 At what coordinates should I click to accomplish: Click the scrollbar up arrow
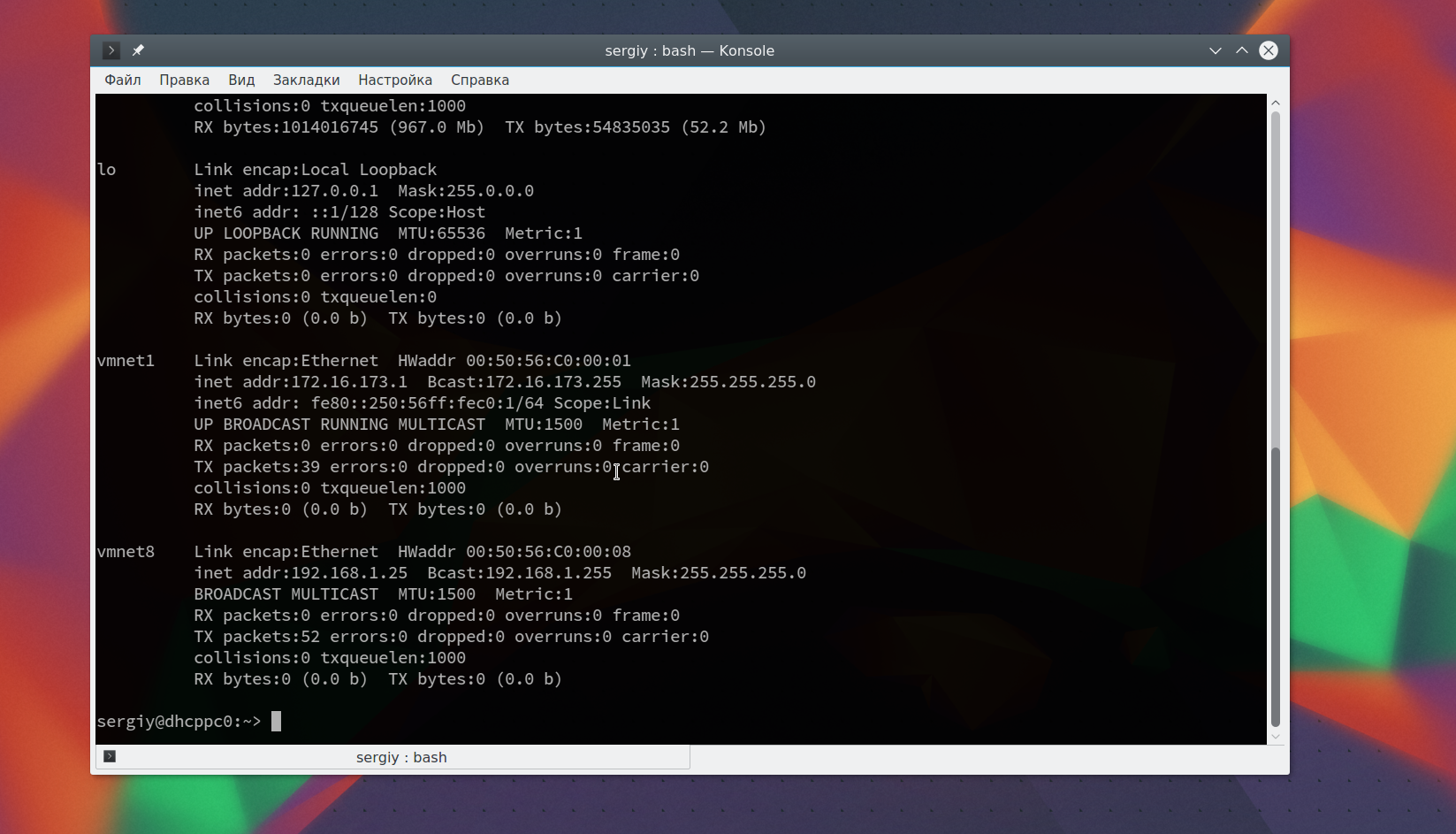[1276, 103]
